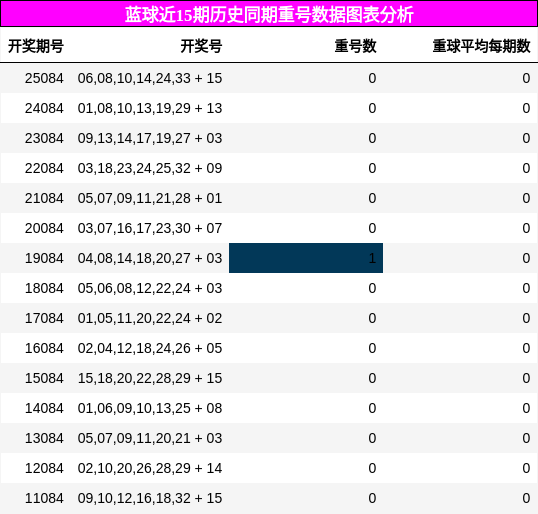
Task: Click draw numbers 06,08,10,14,24,33 + 15
Action: click(x=150, y=78)
